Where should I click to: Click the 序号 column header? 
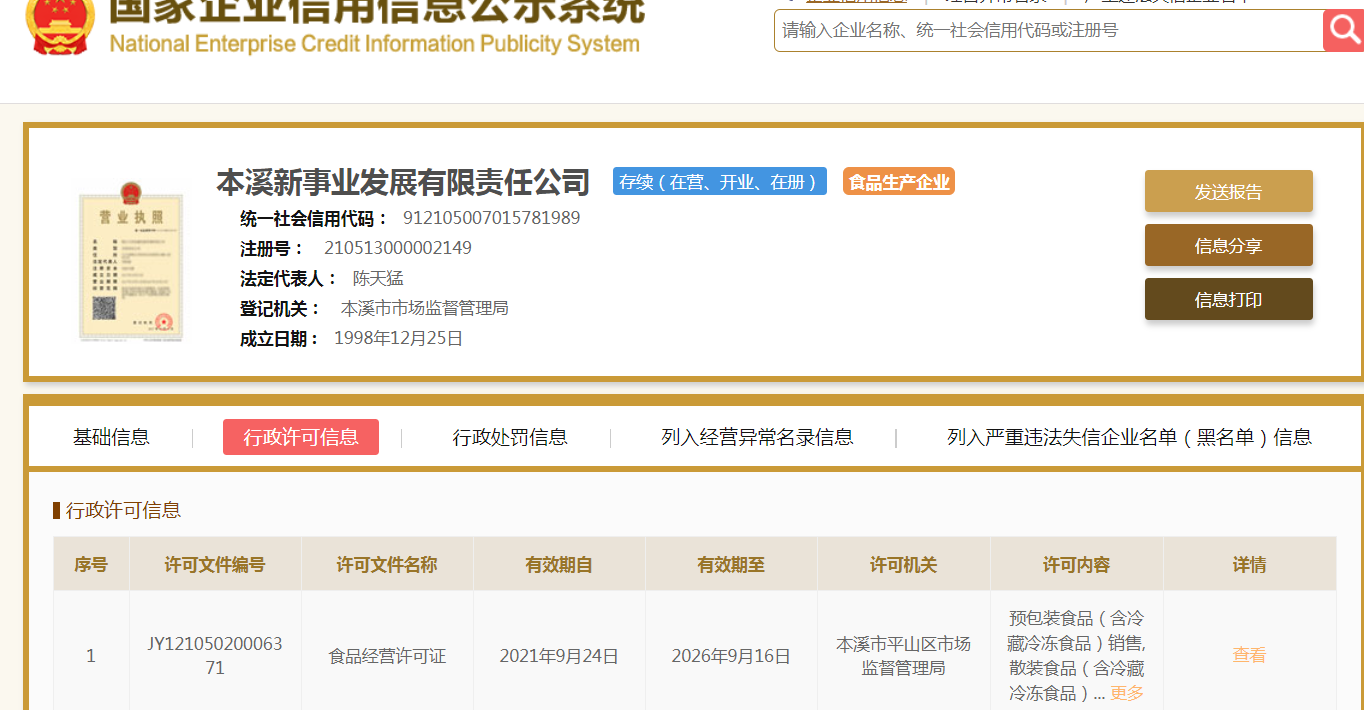91,564
